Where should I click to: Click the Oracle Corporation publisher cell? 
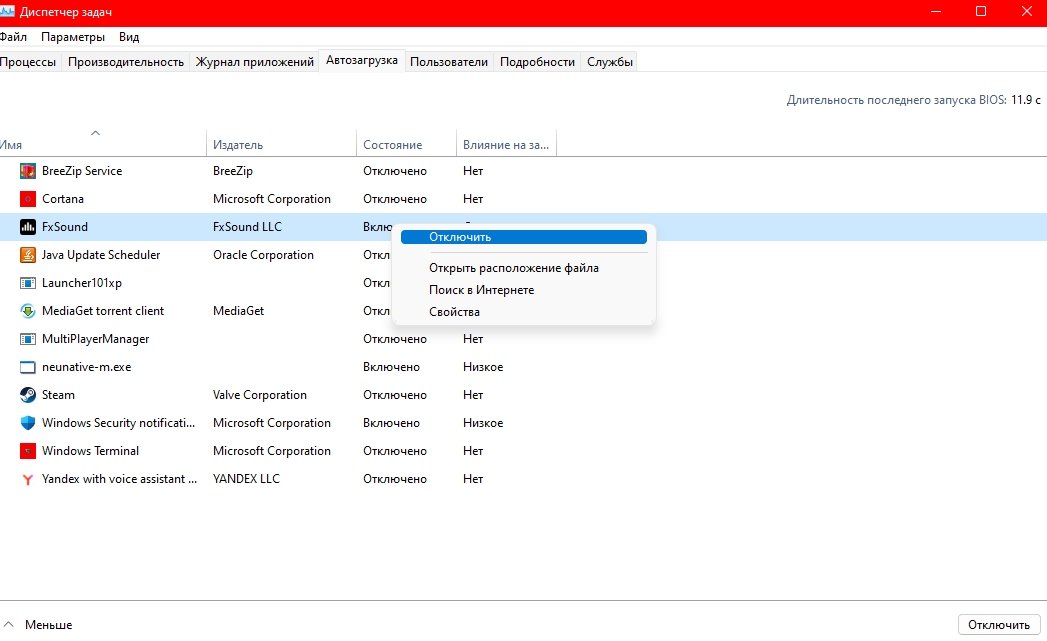coord(263,255)
